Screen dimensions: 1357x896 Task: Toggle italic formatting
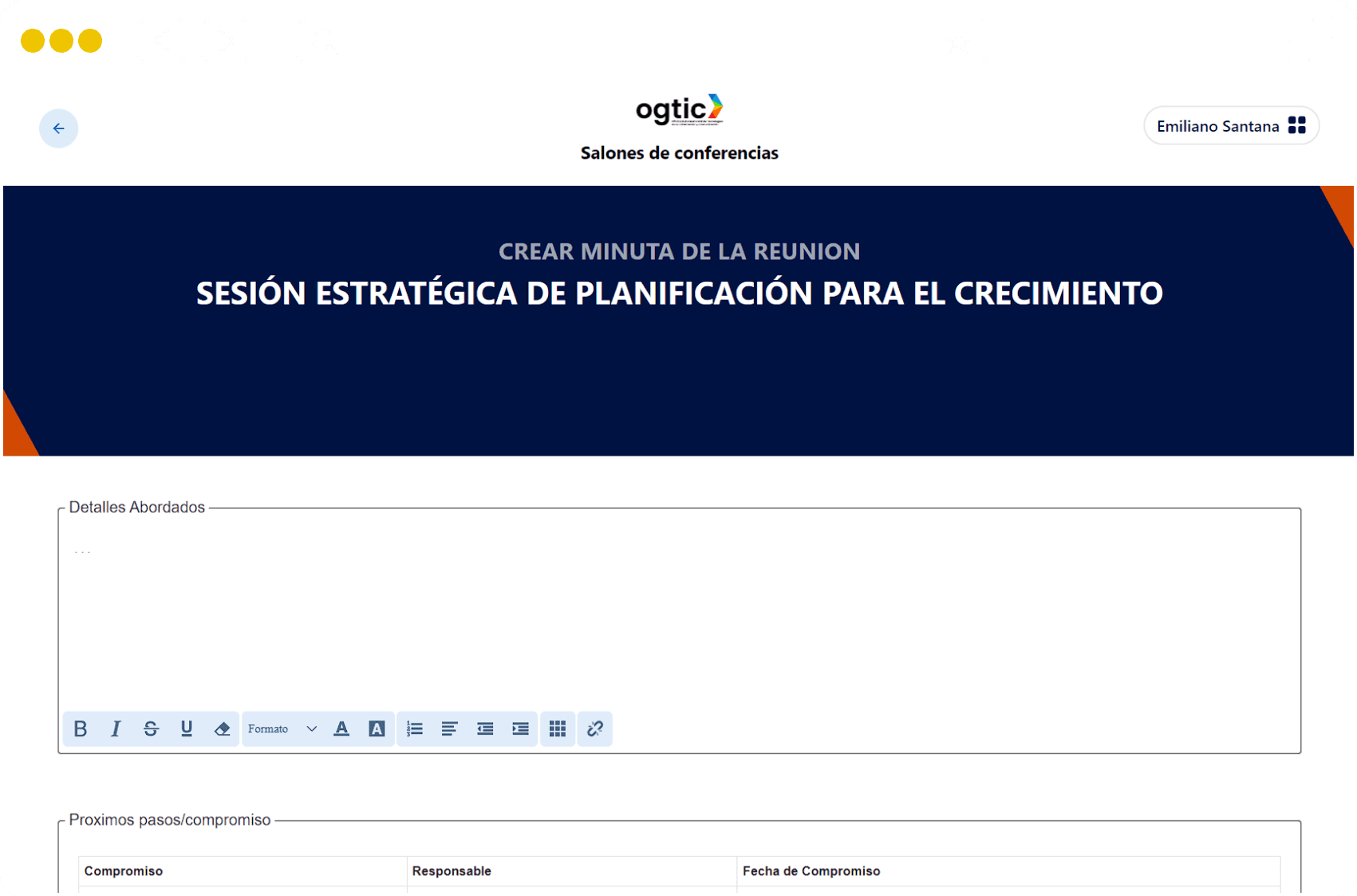click(116, 728)
